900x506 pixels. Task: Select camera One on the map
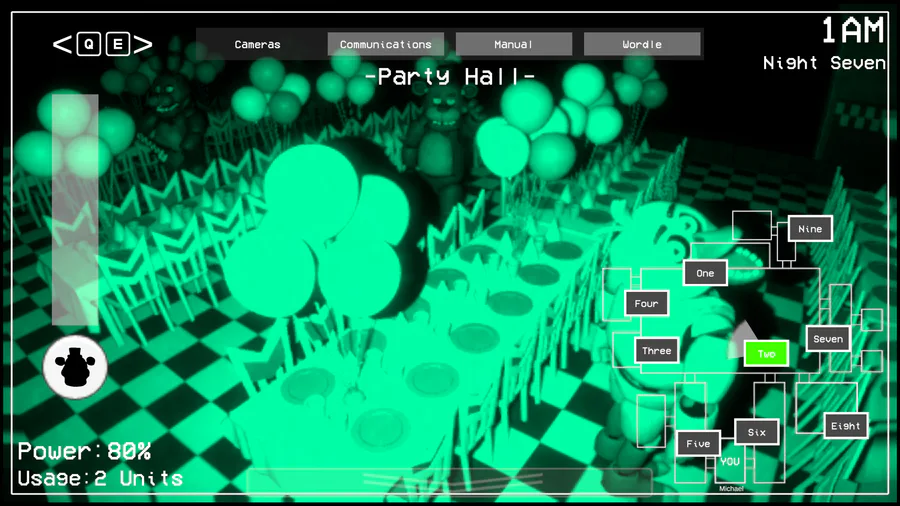click(705, 273)
